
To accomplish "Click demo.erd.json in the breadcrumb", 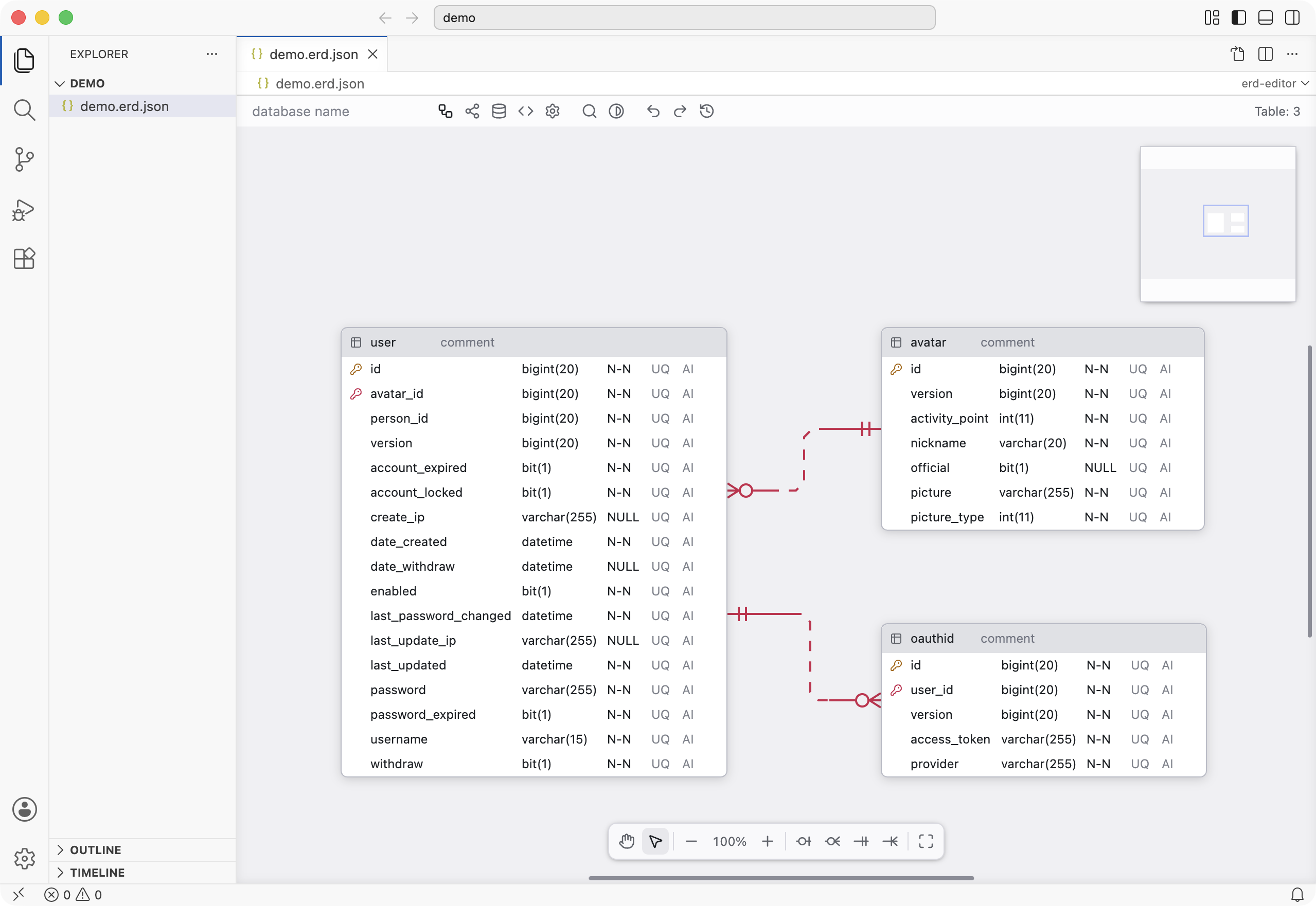I will [x=320, y=83].
